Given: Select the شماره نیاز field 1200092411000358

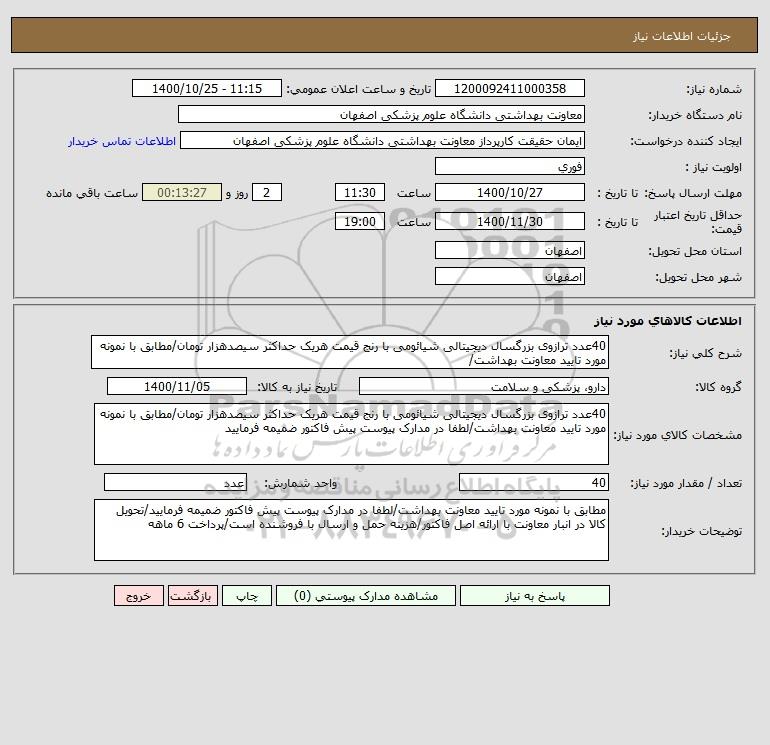Looking at the screenshot, I should (510, 88).
